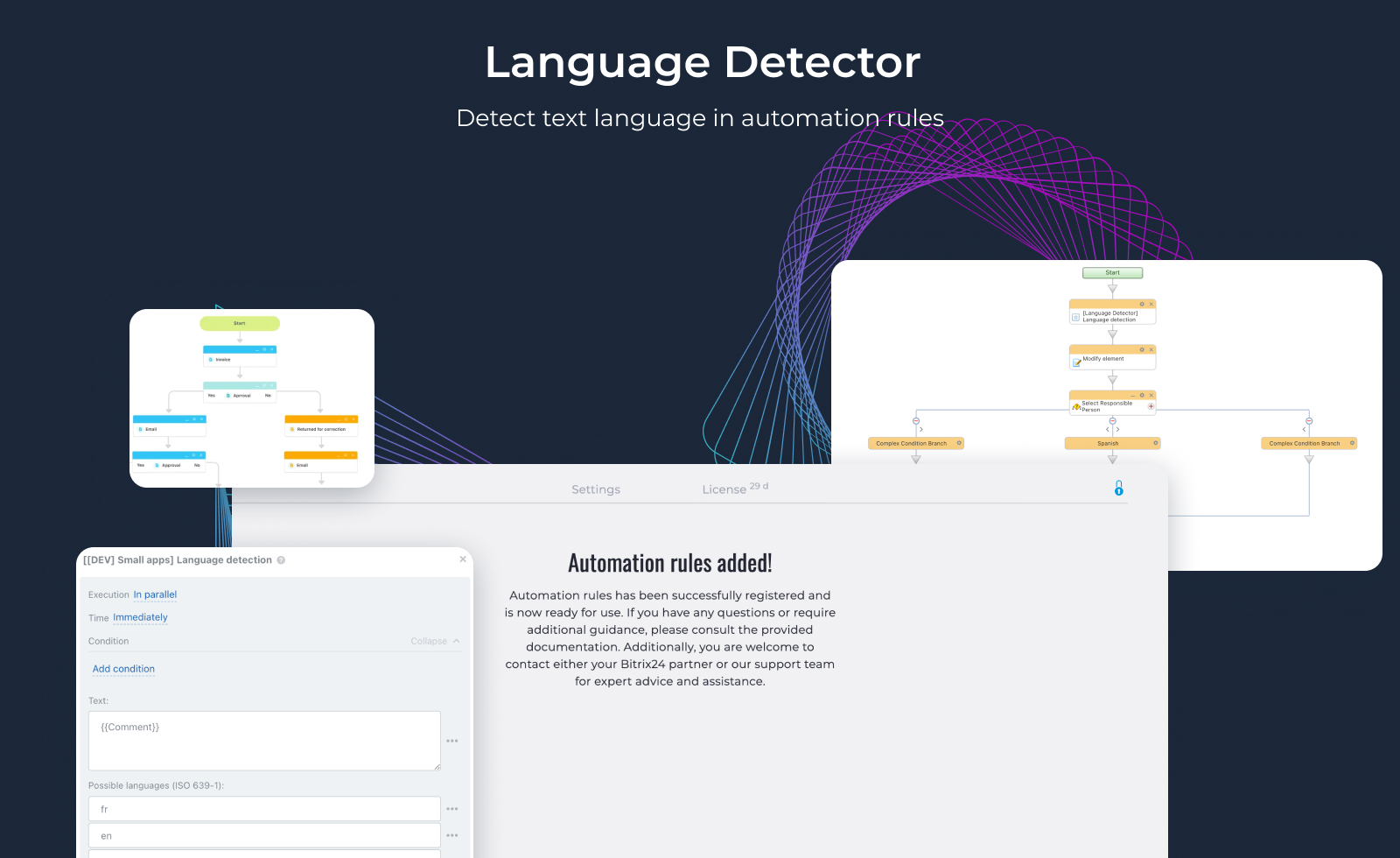1400x858 pixels.
Task: Click the 'en' language input field
Action: (x=264, y=835)
